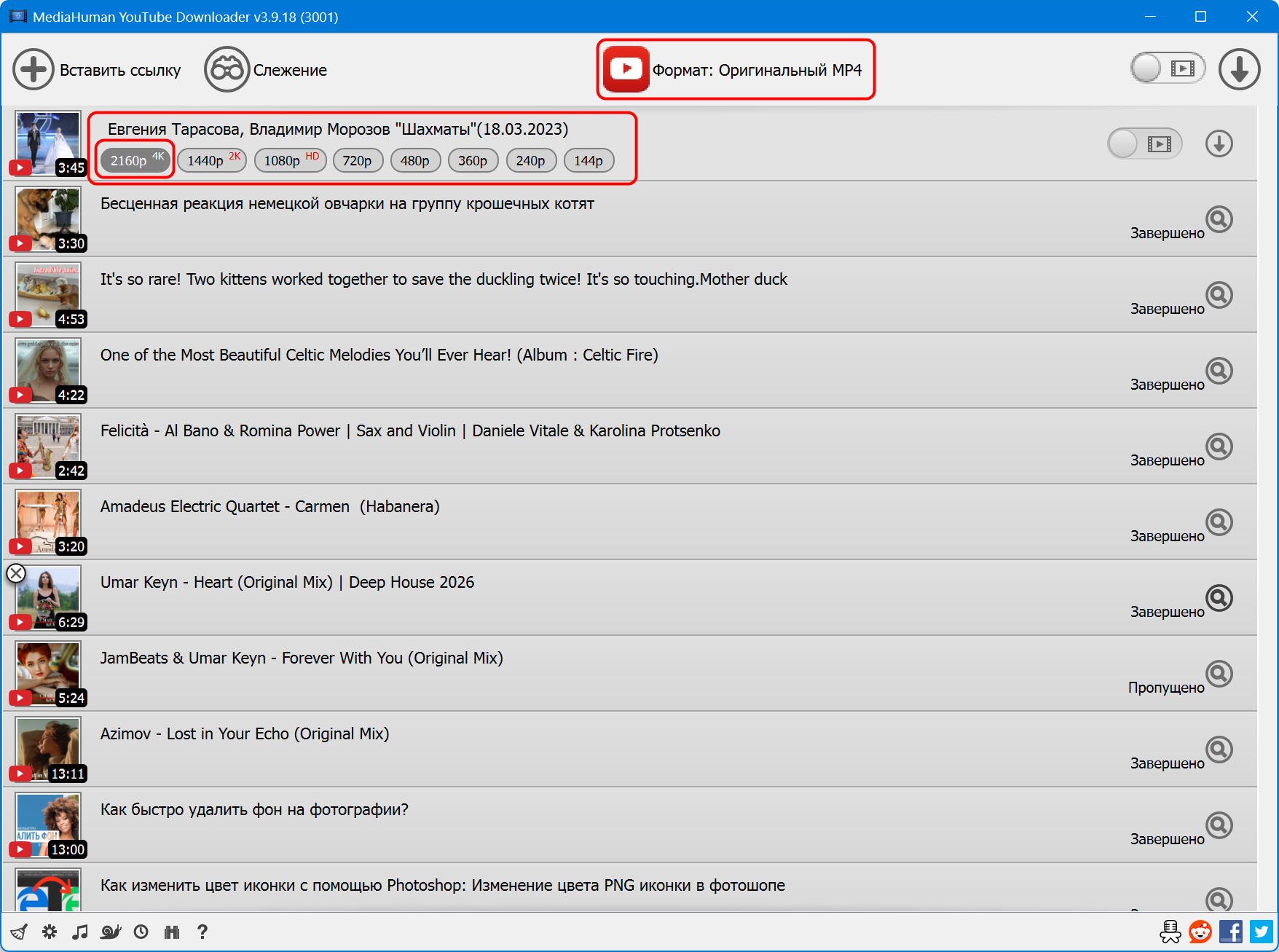Screen dimensions: 1279x952
Task: Open settings via the gear icon
Action: [x=50, y=932]
